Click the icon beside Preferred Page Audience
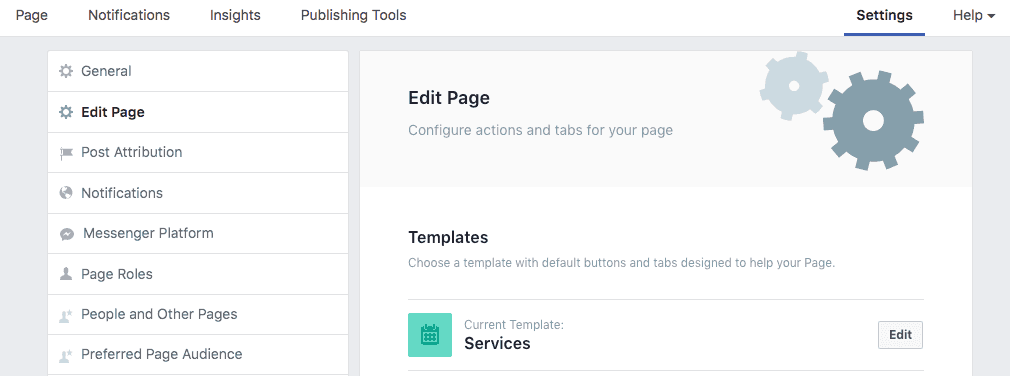The image size is (1010, 376). [x=66, y=355]
